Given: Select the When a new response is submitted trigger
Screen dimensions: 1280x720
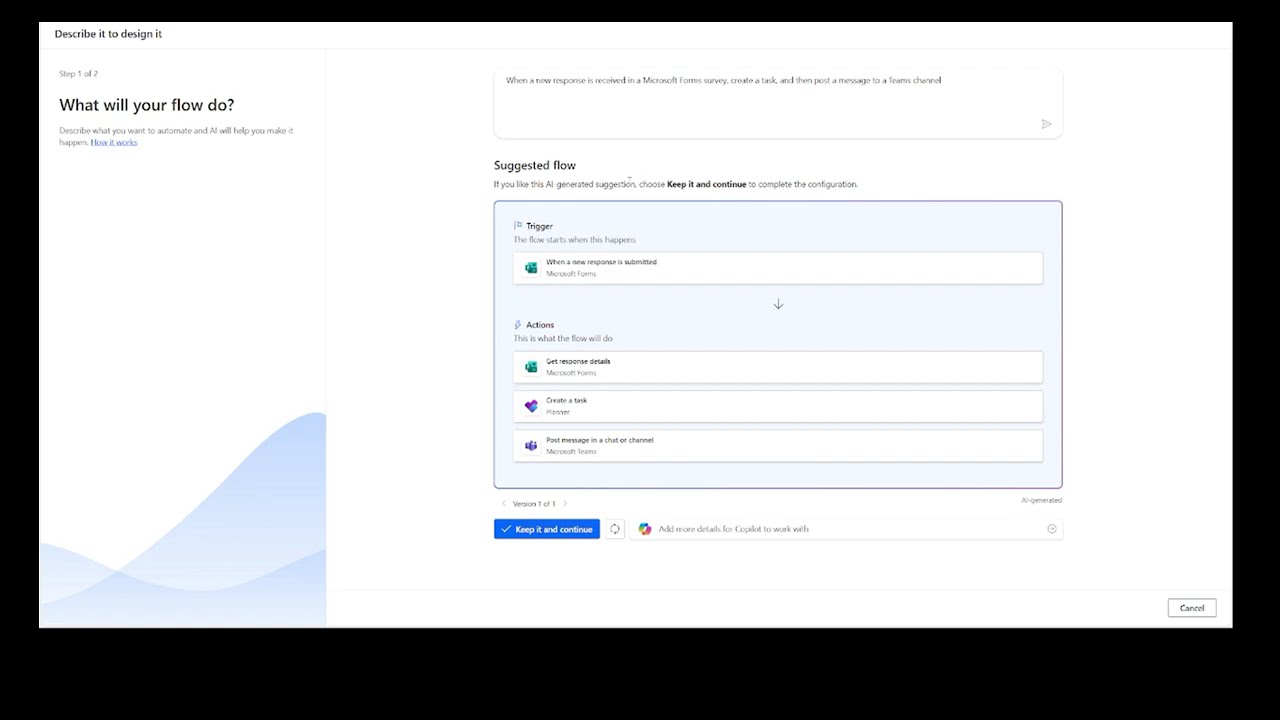Looking at the screenshot, I should tap(778, 268).
